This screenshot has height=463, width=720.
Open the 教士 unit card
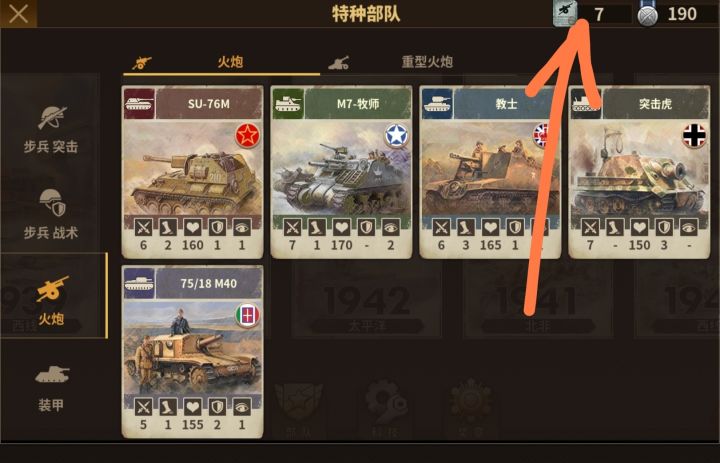[x=490, y=172]
